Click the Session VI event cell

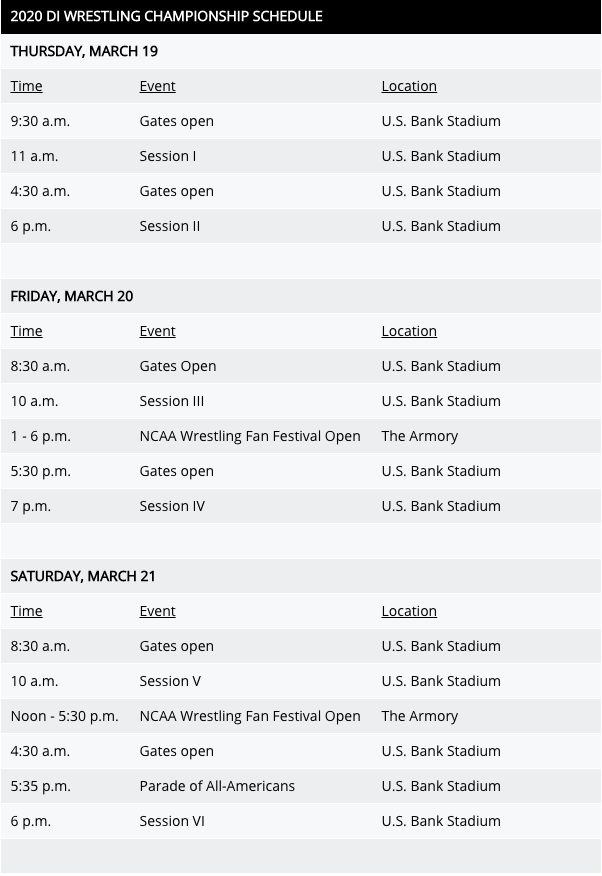[x=172, y=821]
